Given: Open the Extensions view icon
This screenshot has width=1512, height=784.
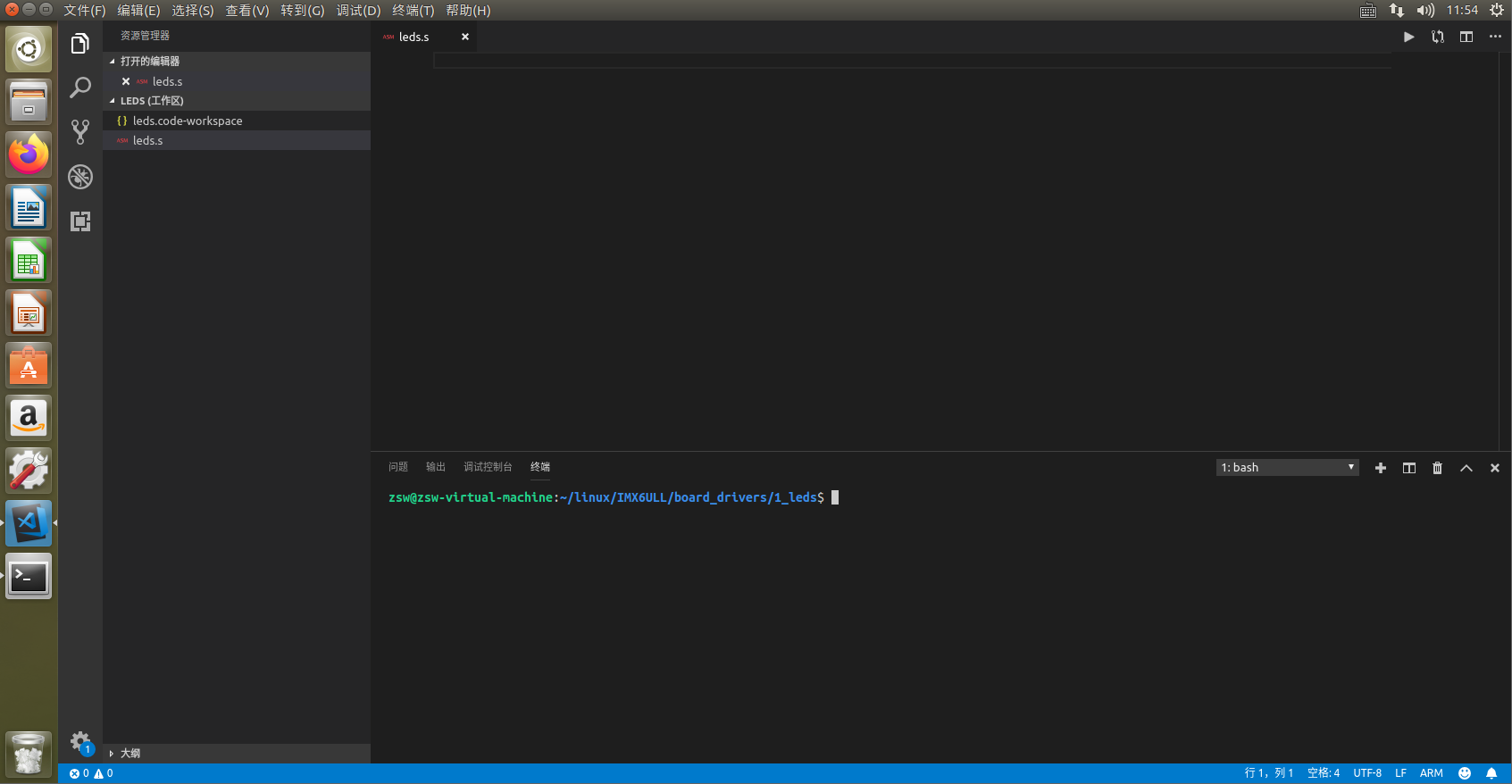Looking at the screenshot, I should (80, 221).
